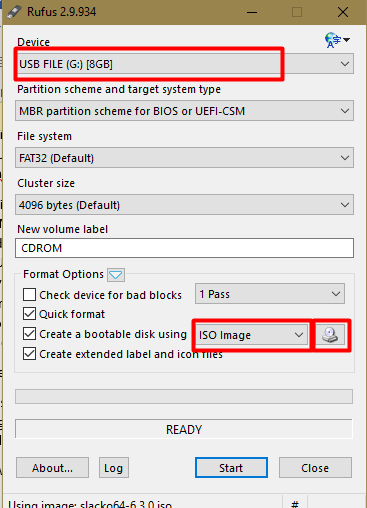
Task: Open the ISO Image boot type dropdown
Action: pyautogui.click(x=251, y=335)
